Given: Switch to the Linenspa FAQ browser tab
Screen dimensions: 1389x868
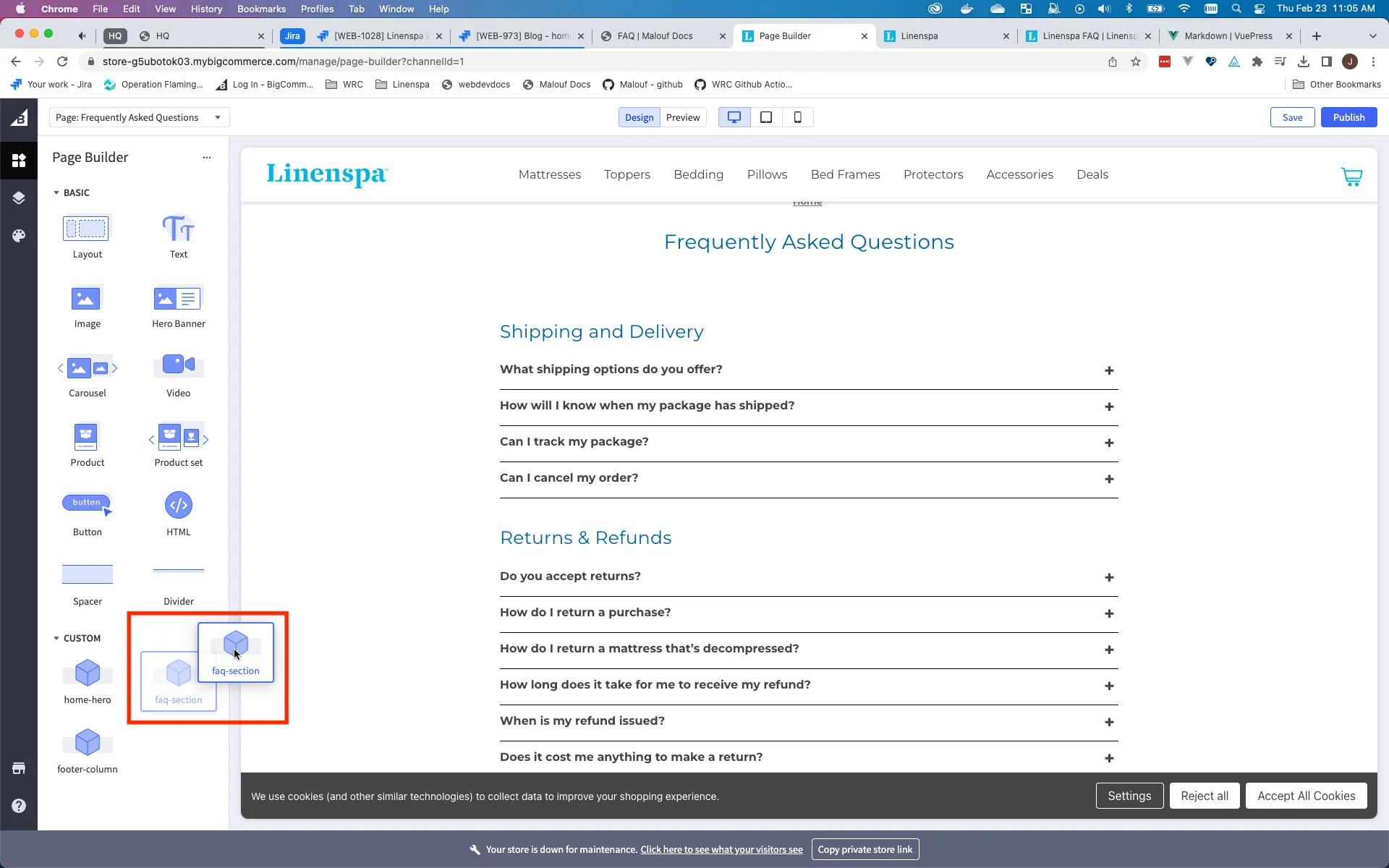Looking at the screenshot, I should (1085, 35).
